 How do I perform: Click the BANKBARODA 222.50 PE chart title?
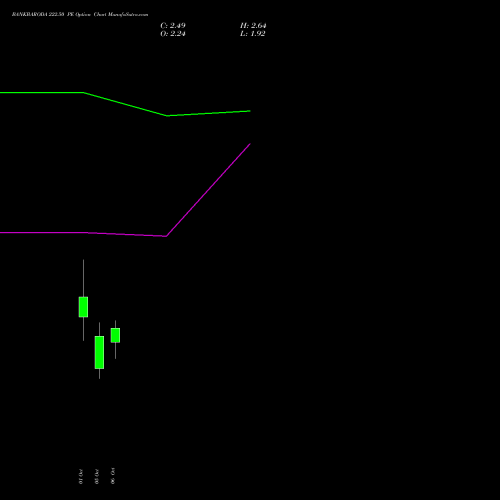80,15
